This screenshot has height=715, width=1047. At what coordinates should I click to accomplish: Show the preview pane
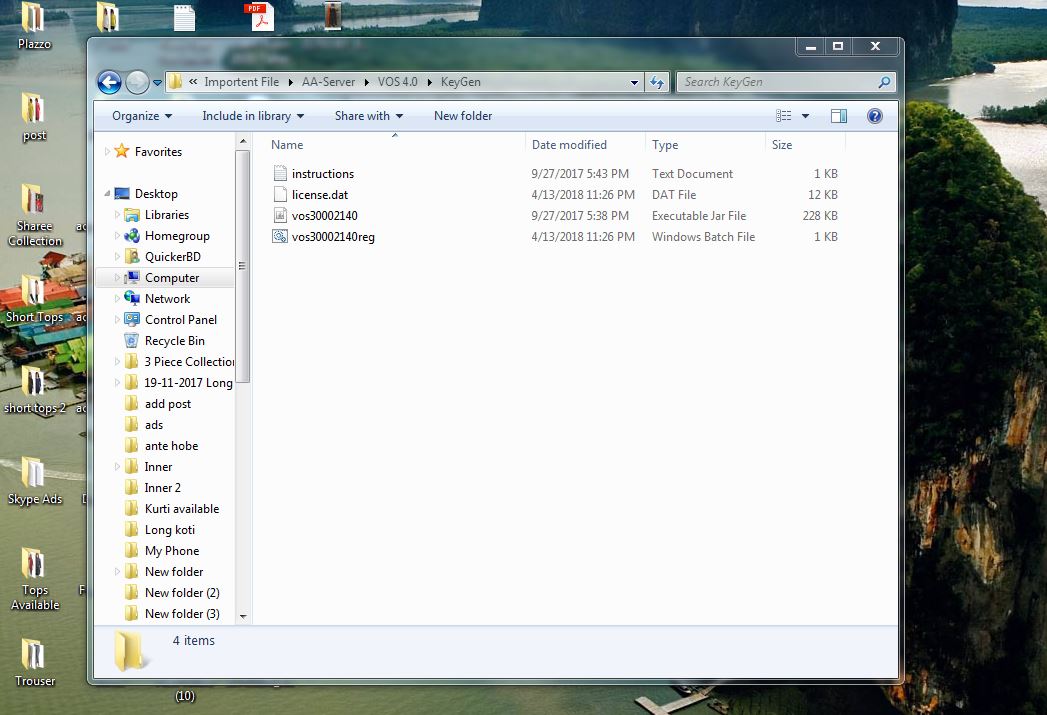(x=839, y=116)
